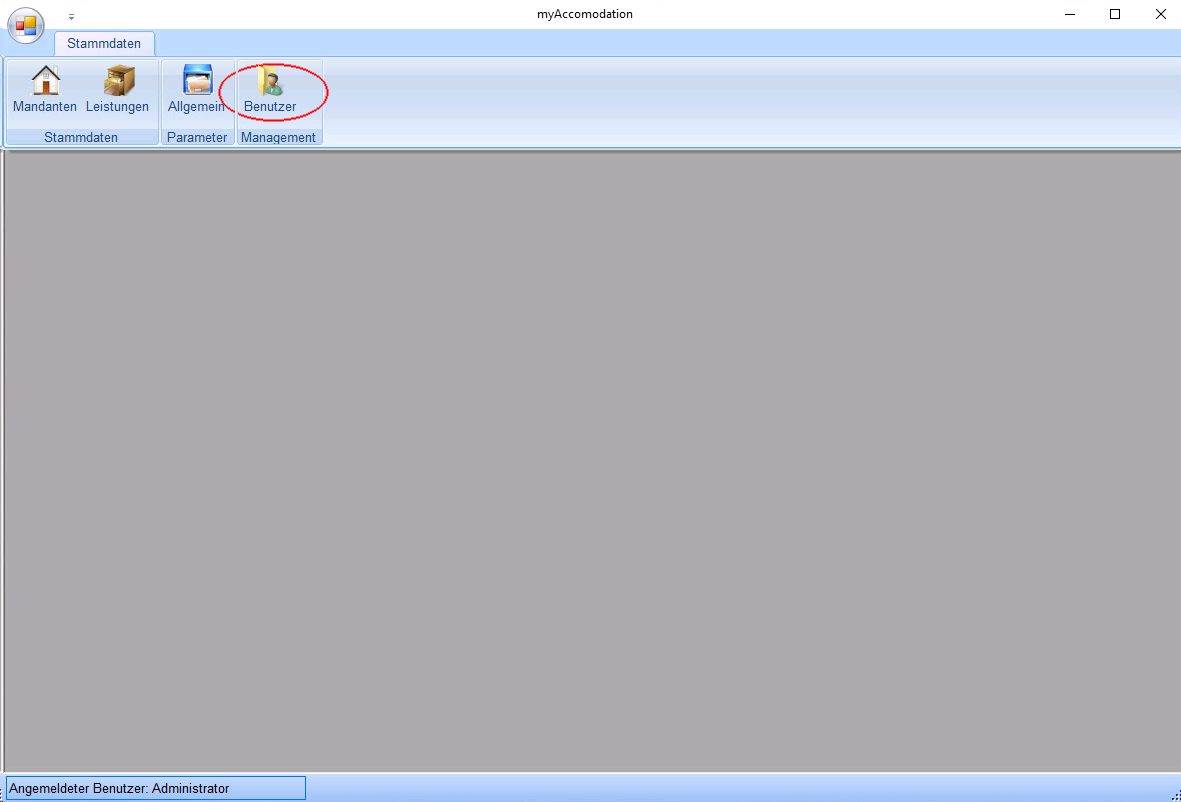Close the myAccomodation window

(1160, 14)
